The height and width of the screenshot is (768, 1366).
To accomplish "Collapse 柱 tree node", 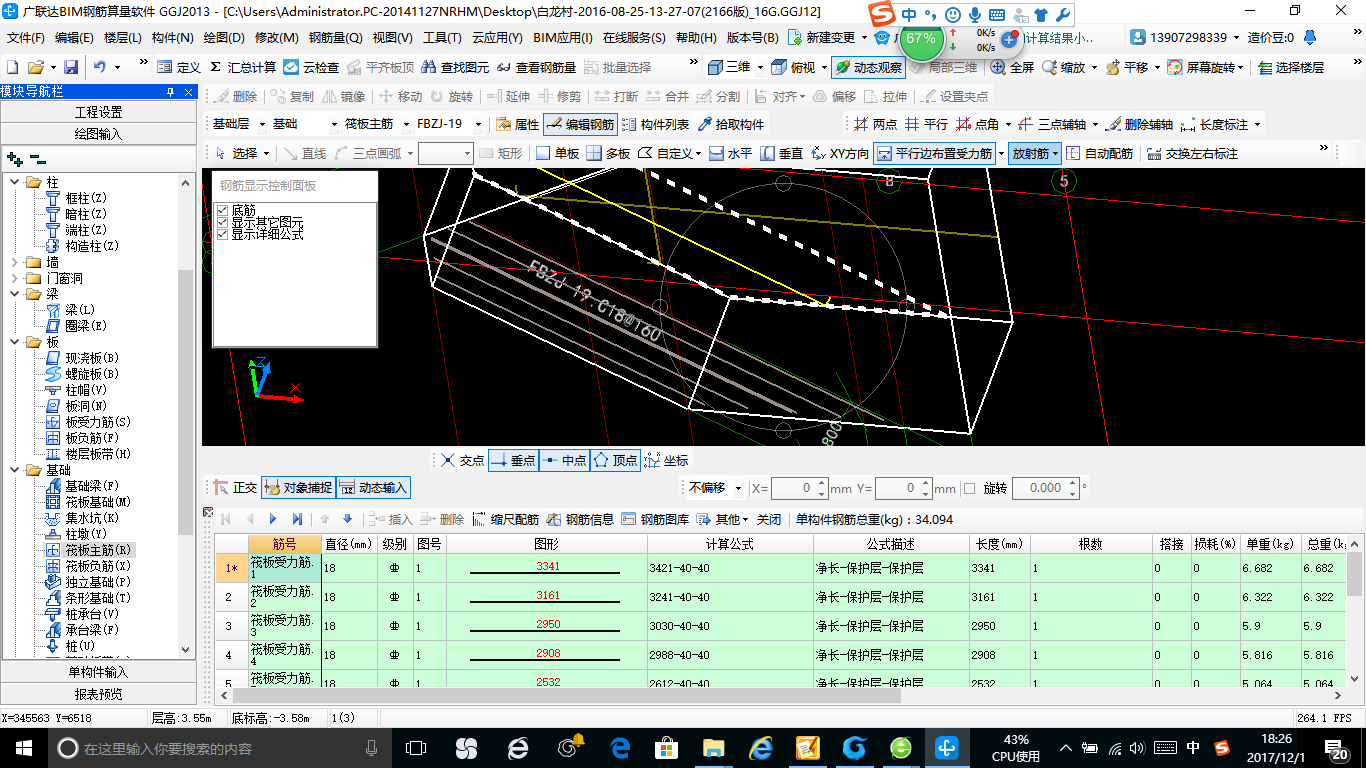I will coord(14,182).
